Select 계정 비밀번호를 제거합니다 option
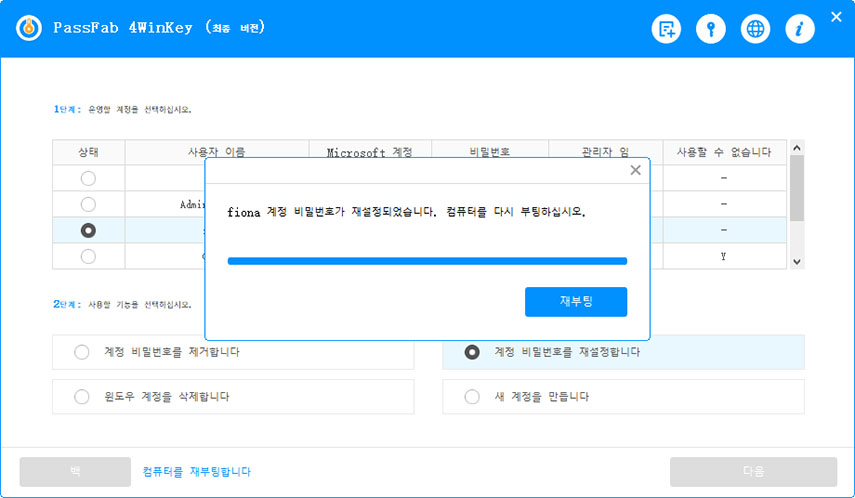 click(x=233, y=352)
